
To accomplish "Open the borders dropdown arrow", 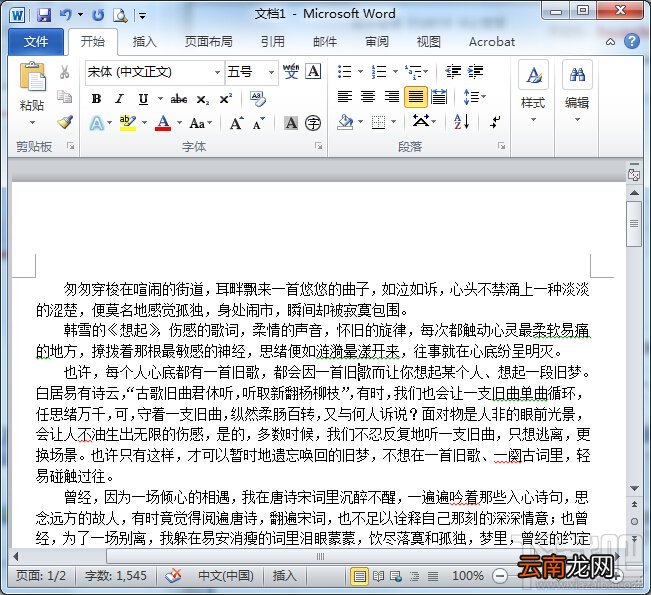I will click(x=393, y=122).
